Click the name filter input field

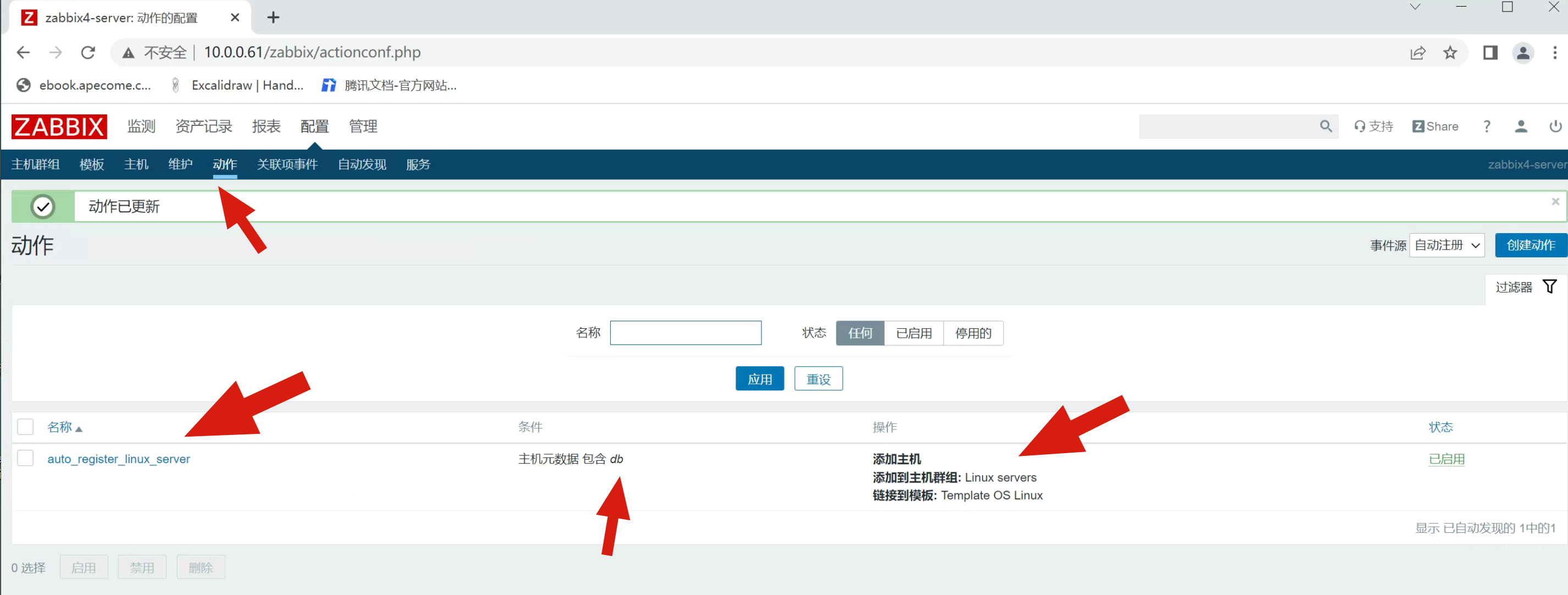click(x=686, y=333)
